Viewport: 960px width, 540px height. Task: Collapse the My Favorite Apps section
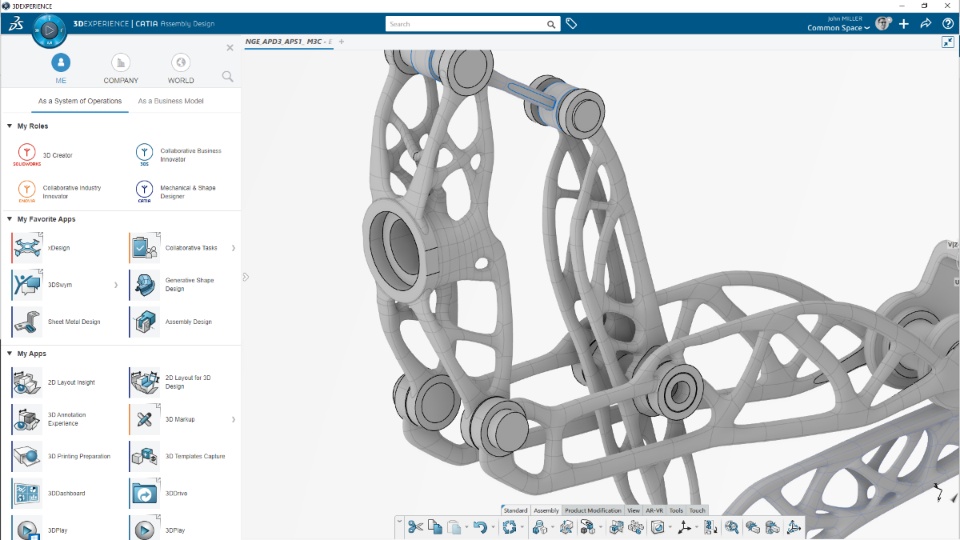[x=9, y=219]
